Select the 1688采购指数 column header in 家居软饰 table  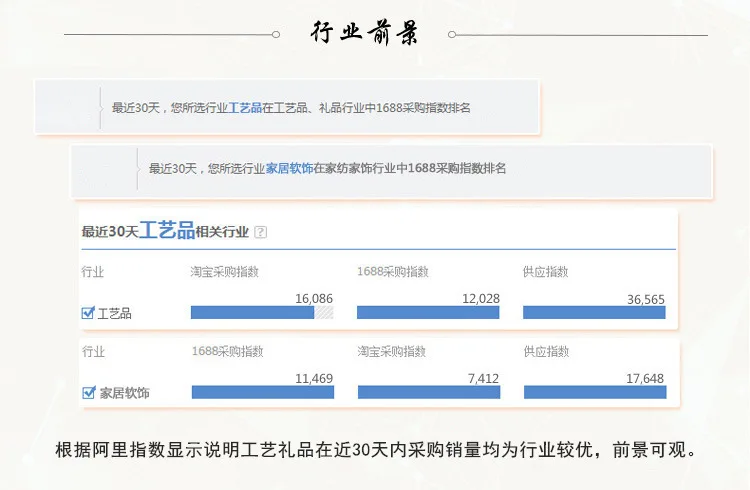228,351
